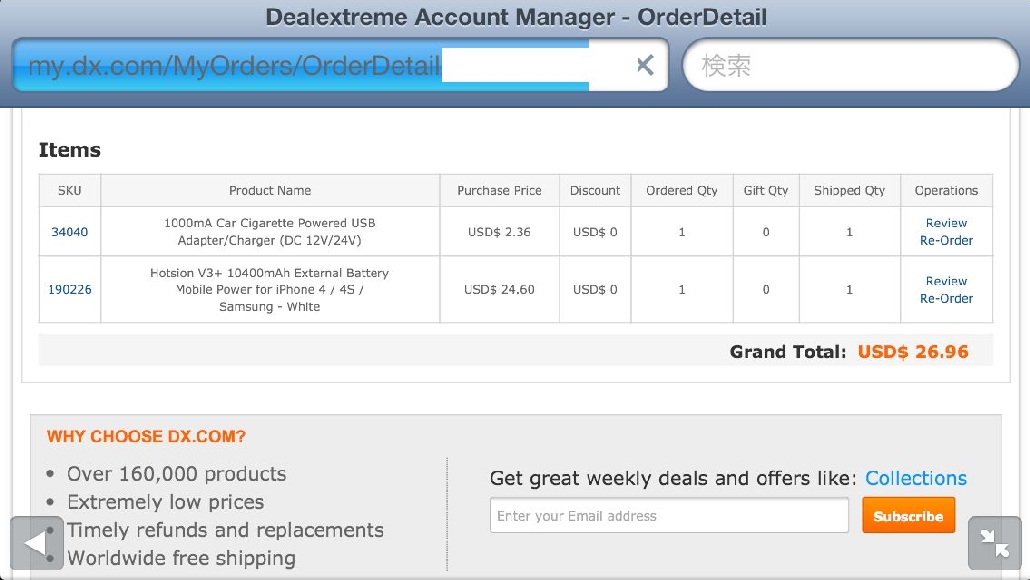Exit fullscreen using the shrink arrows icon
This screenshot has width=1030, height=580.
(995, 543)
